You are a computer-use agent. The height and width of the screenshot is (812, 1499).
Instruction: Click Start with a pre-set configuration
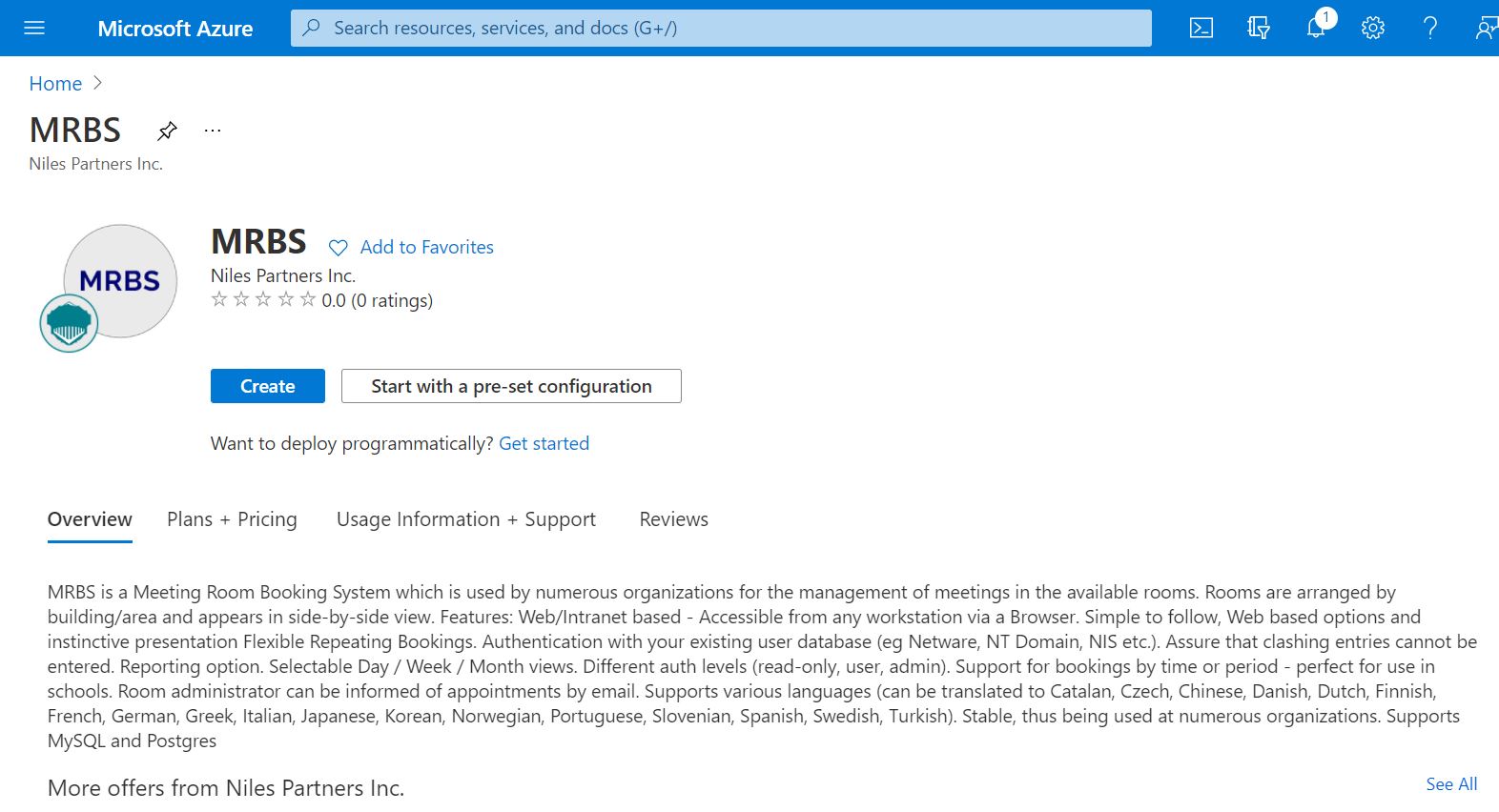pos(511,386)
